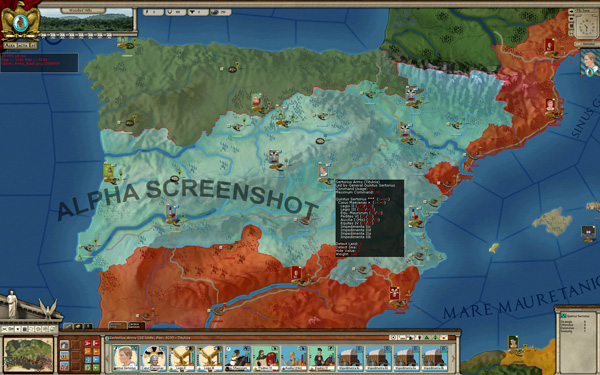
Task: Switch to the first army stack tab
Action: [117, 325]
